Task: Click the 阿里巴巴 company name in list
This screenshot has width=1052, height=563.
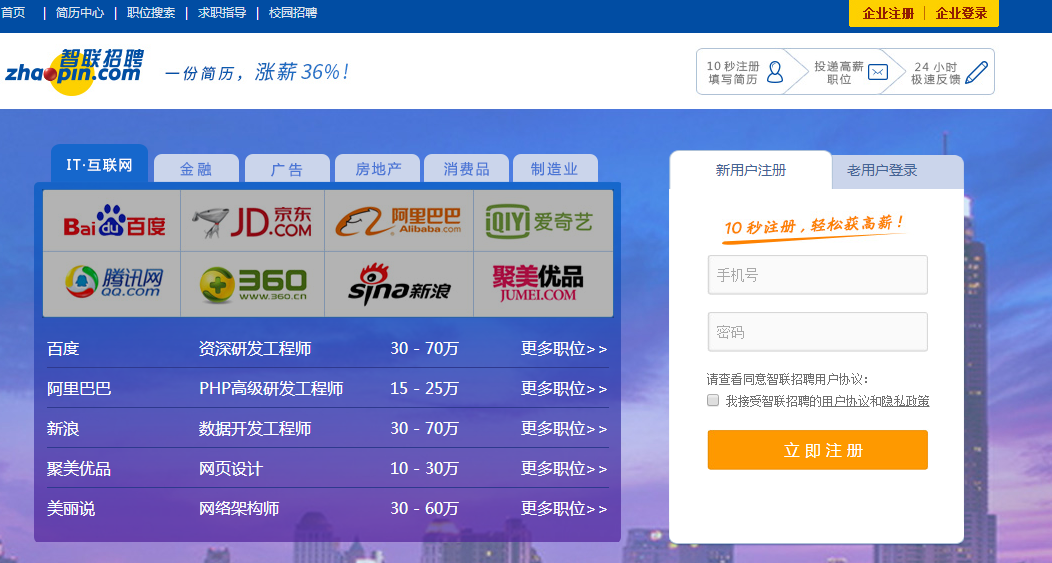Action: (x=79, y=389)
